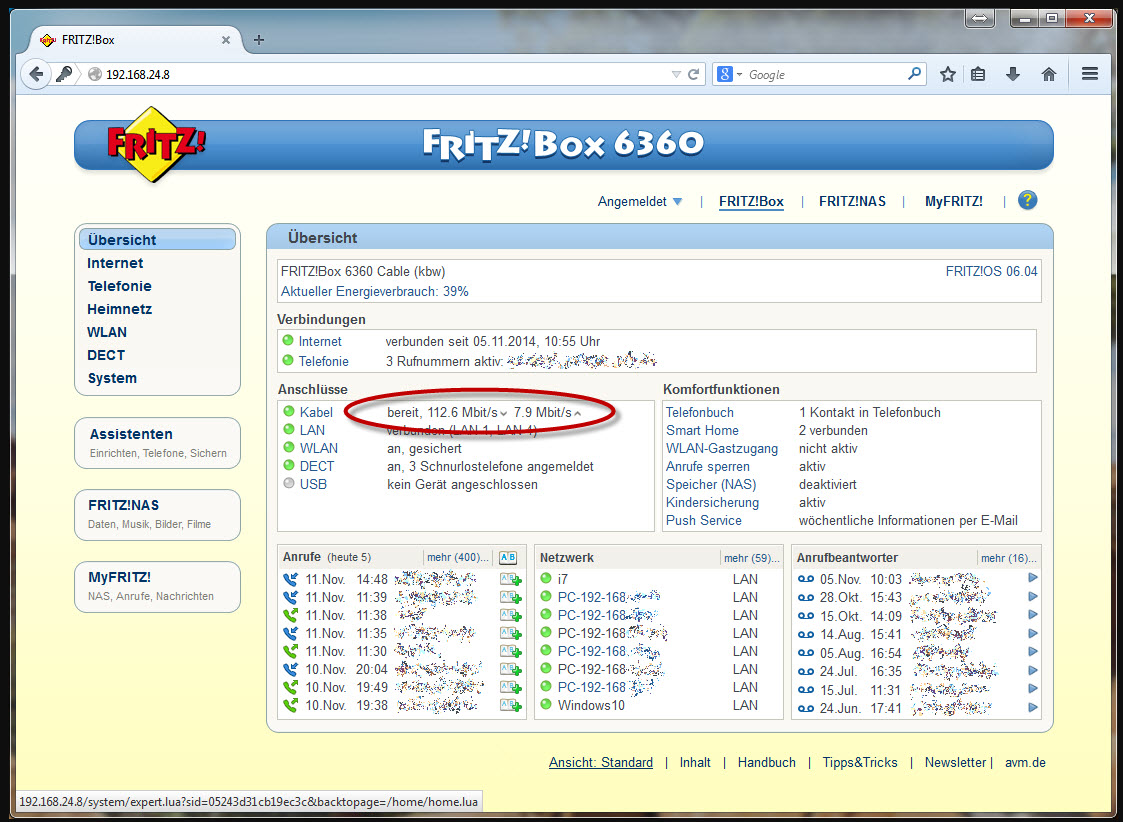Play voicemail from 24.Jun. 17:41
This screenshot has width=1123, height=822.
1033,707
